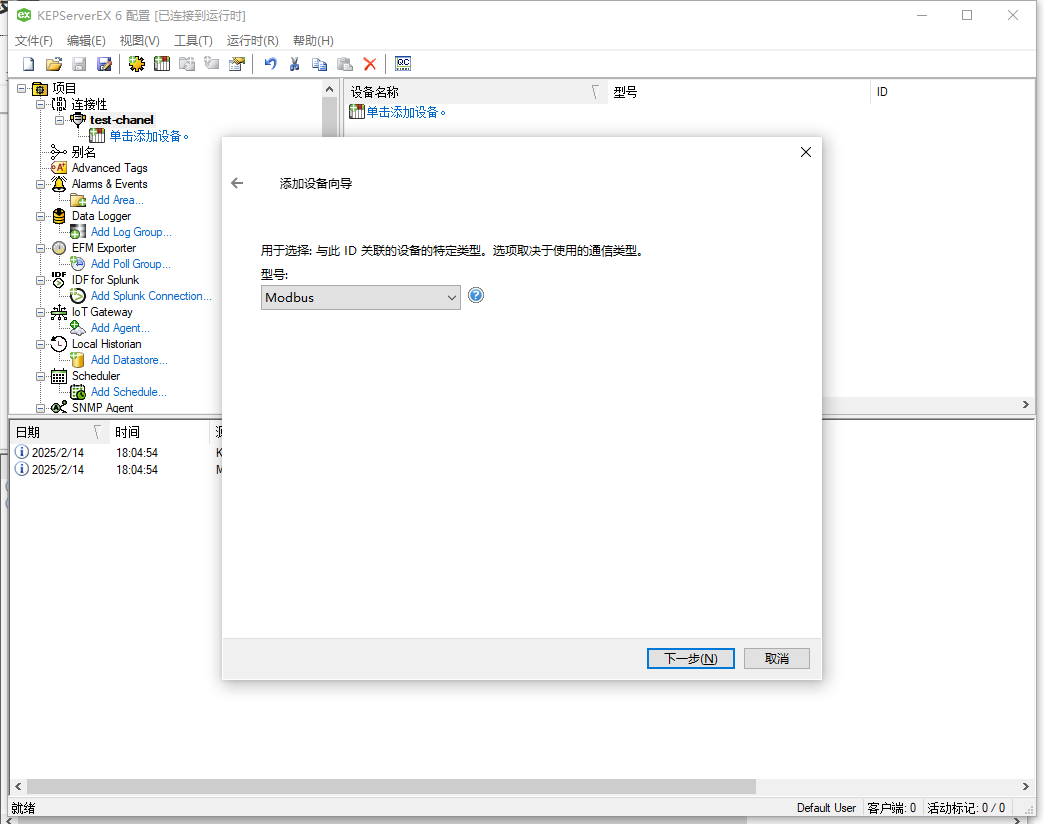The height and width of the screenshot is (824, 1044).
Task: Collapse the IoT Gateway node
Action: [x=41, y=312]
